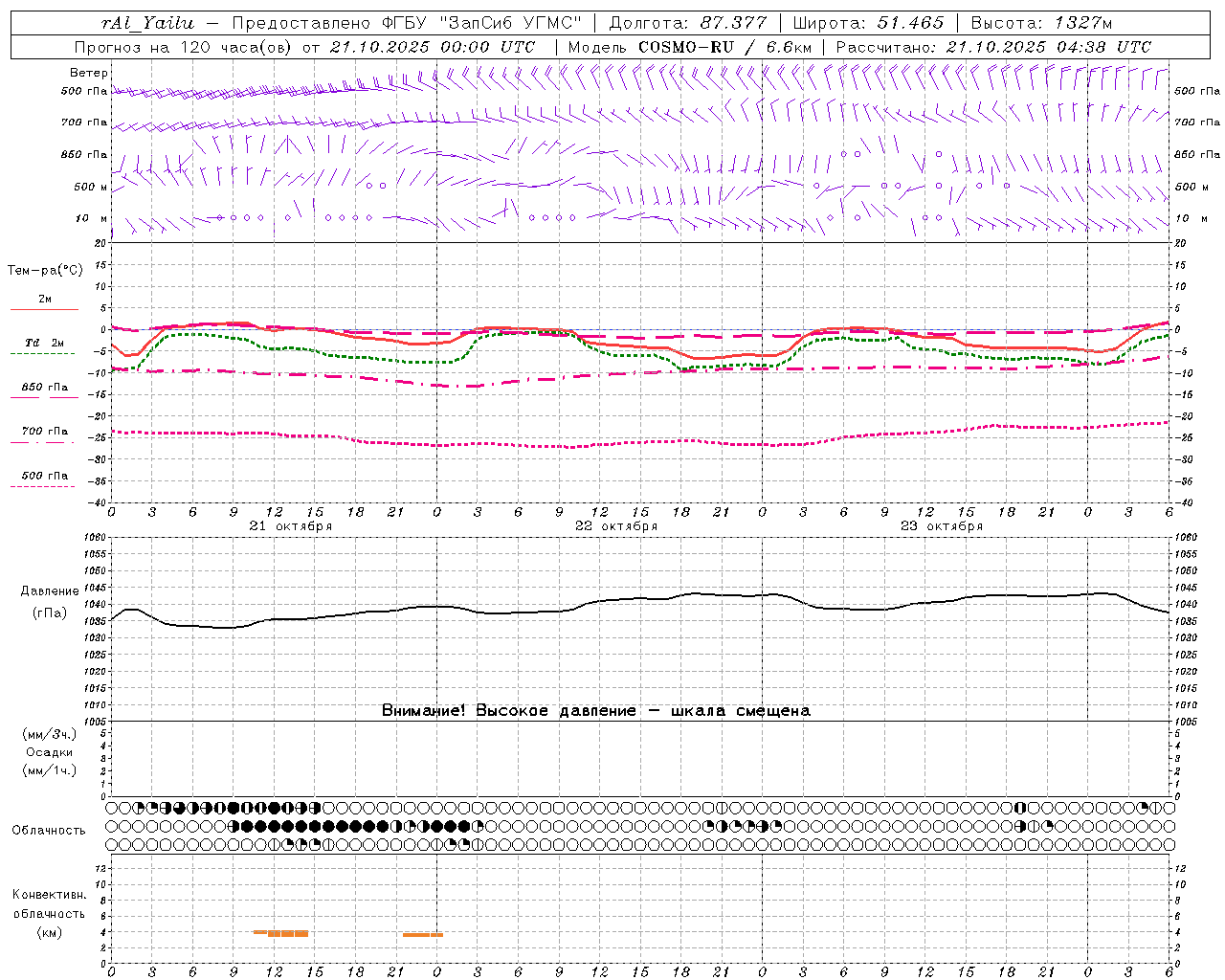The width and height of the screenshot is (1225, 980).
Task: Click the "Высота: 1327м" header field
Action: click(1041, 23)
